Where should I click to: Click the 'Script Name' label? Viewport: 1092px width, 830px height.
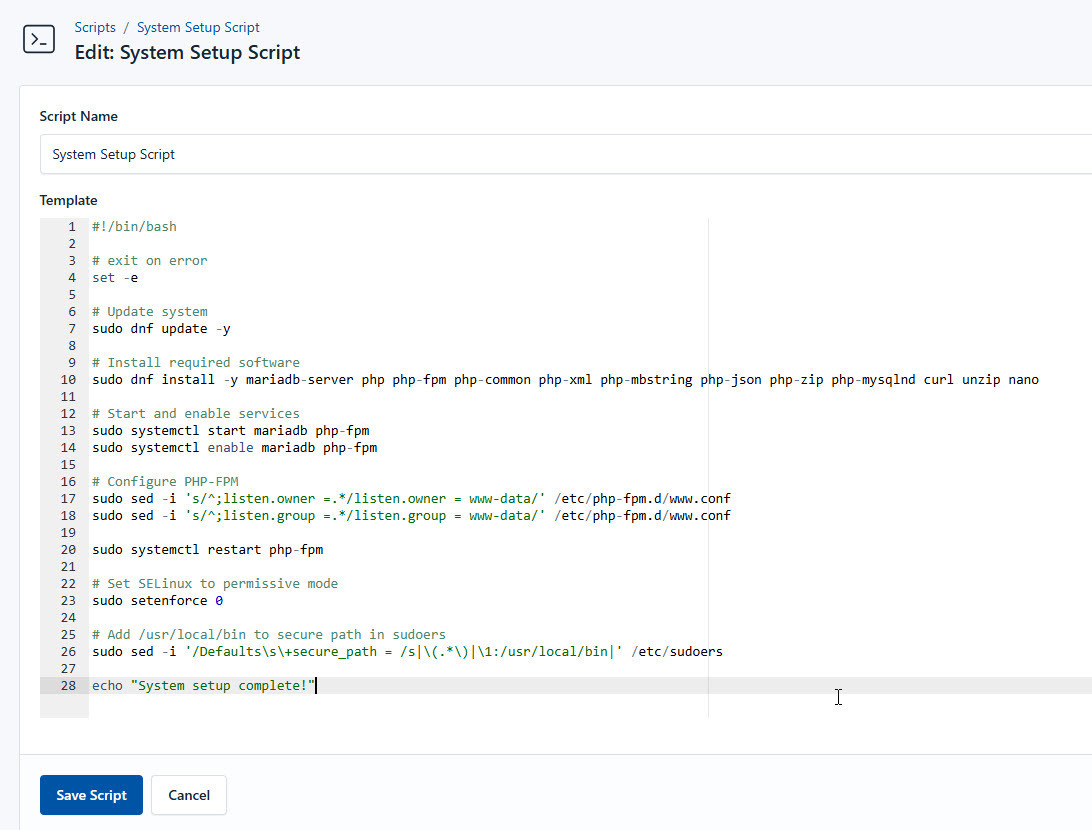coord(79,116)
